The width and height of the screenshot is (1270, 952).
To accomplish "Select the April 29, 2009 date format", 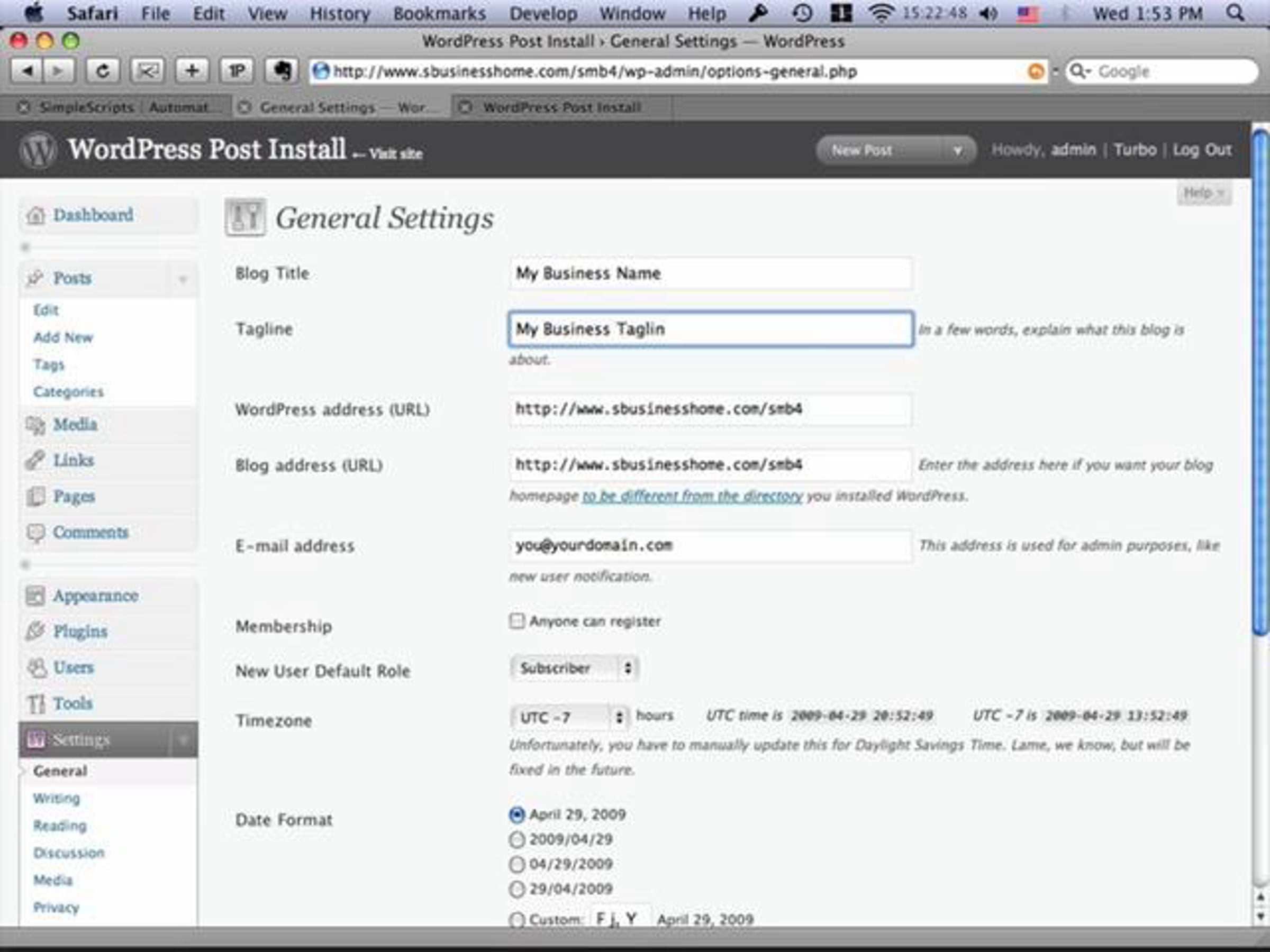I will coord(516,815).
